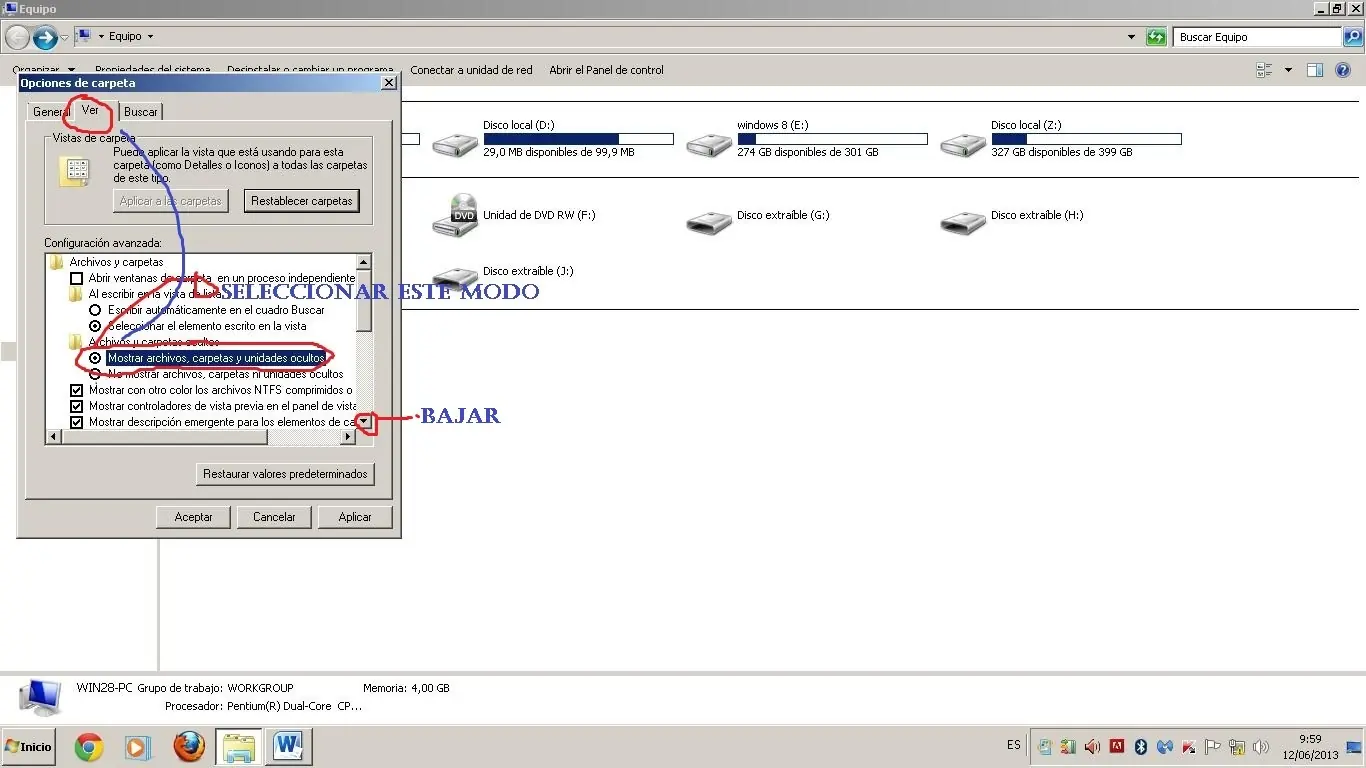Click the advanced settings scroll-down arrow

click(364, 422)
